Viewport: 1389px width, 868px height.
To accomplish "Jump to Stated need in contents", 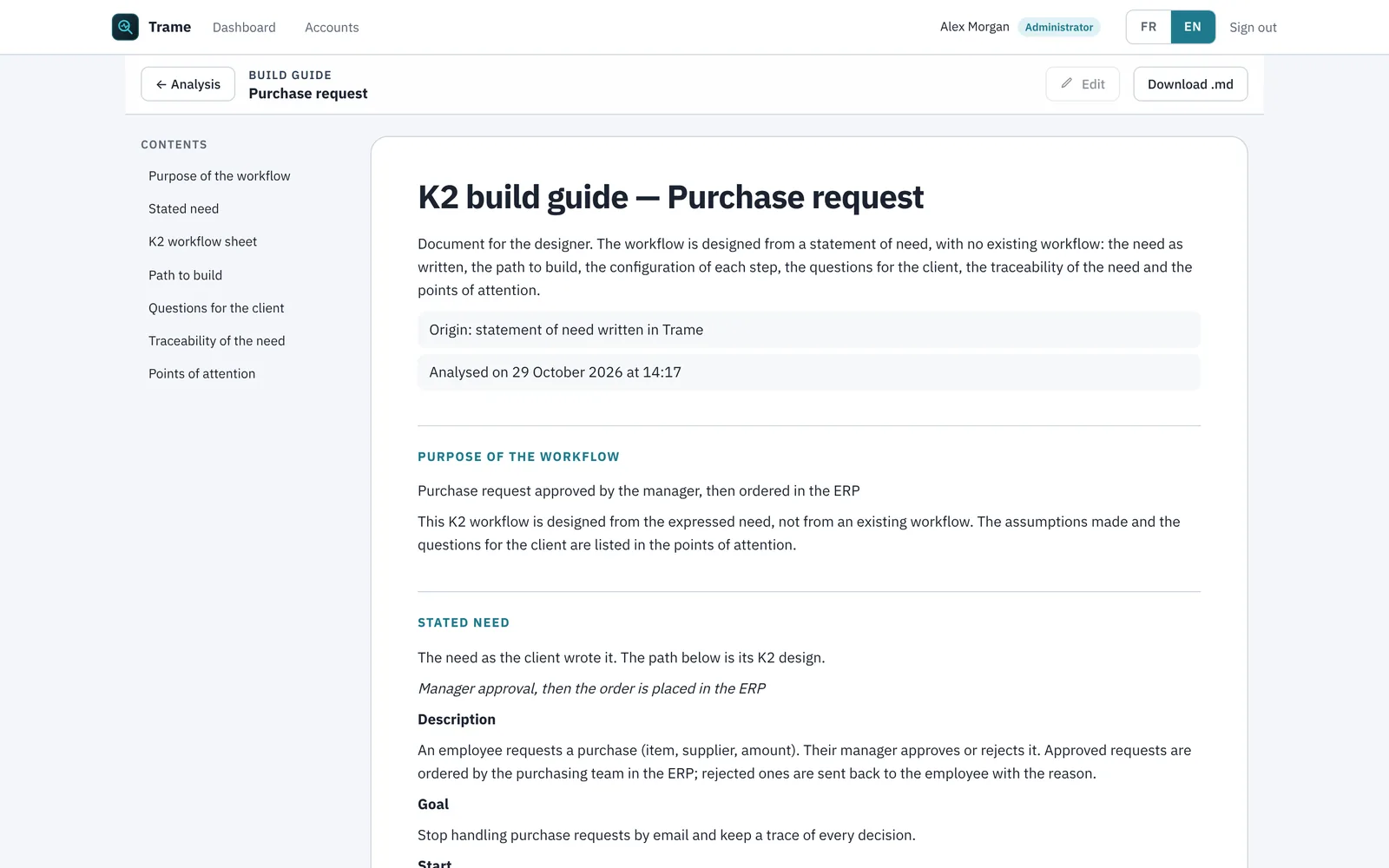I will coord(184,209).
